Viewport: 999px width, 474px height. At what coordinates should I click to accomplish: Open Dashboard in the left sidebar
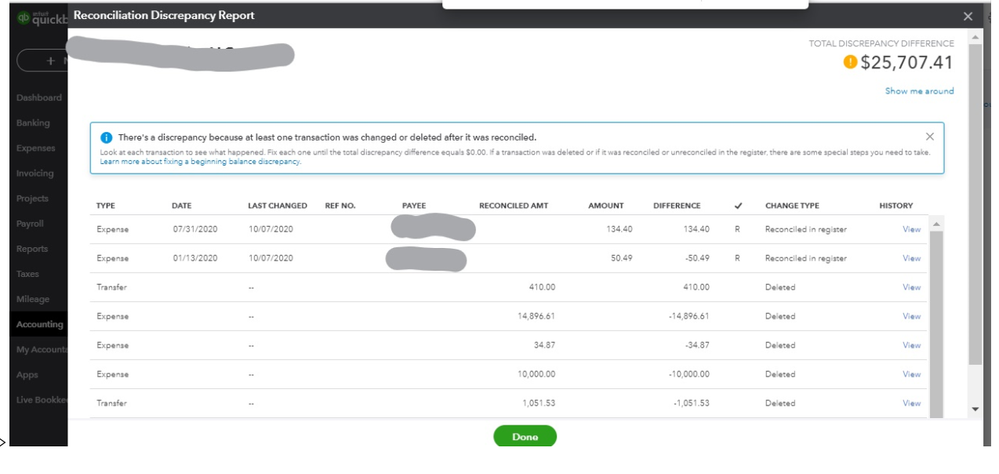[x=39, y=98]
